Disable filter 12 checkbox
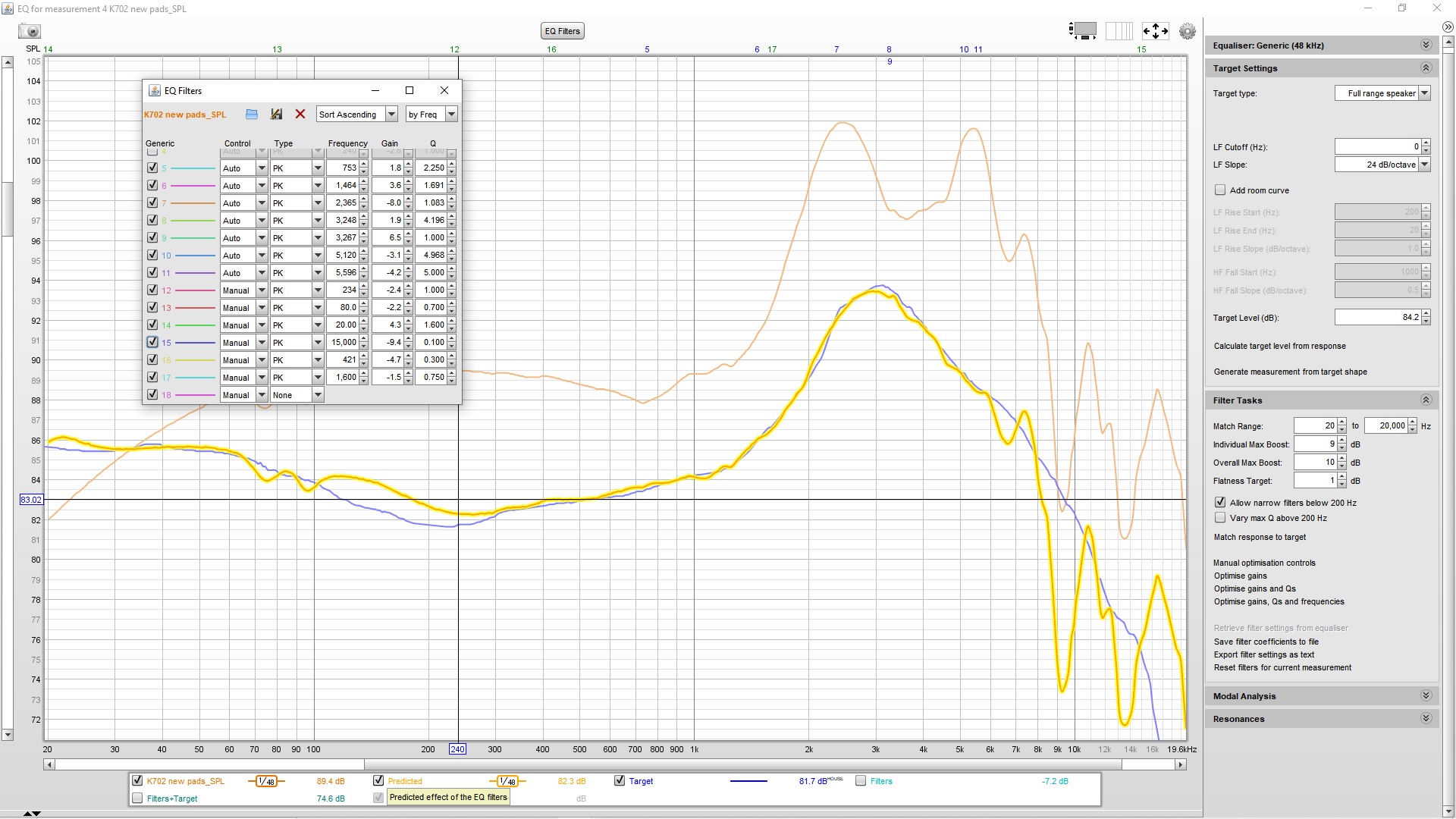Viewport: 1456px width, 819px height. coord(152,290)
